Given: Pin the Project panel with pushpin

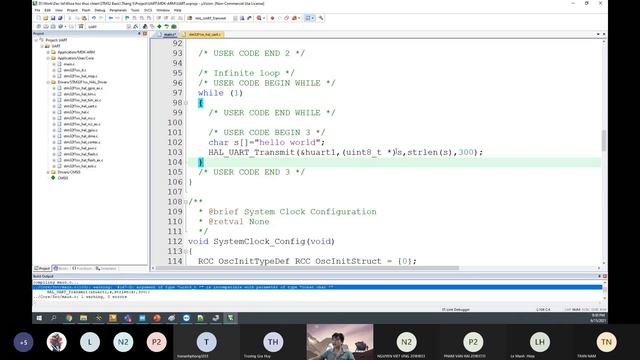Looking at the screenshot, I should tap(139, 33).
